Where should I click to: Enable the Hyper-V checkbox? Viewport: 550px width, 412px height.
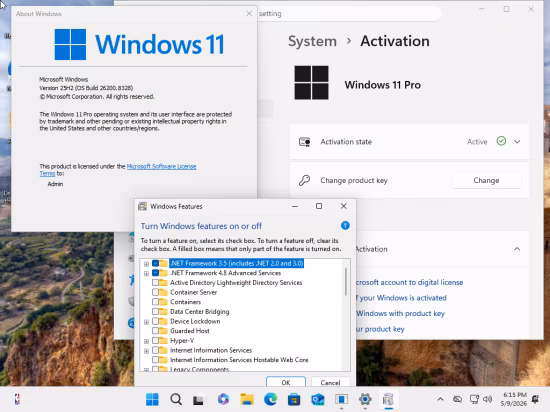(155, 340)
